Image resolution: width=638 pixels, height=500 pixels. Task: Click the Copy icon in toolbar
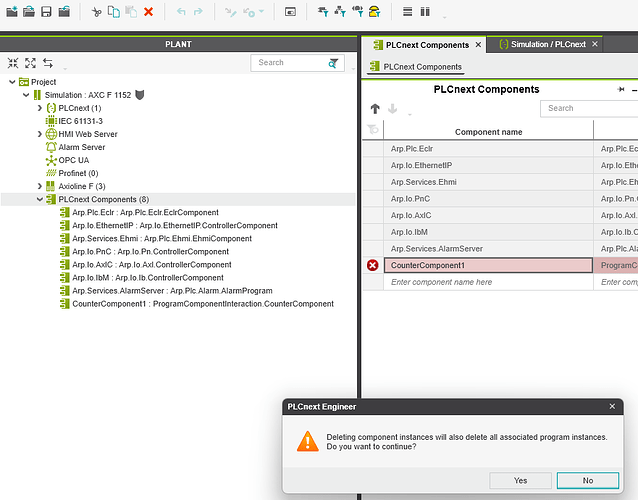point(114,12)
